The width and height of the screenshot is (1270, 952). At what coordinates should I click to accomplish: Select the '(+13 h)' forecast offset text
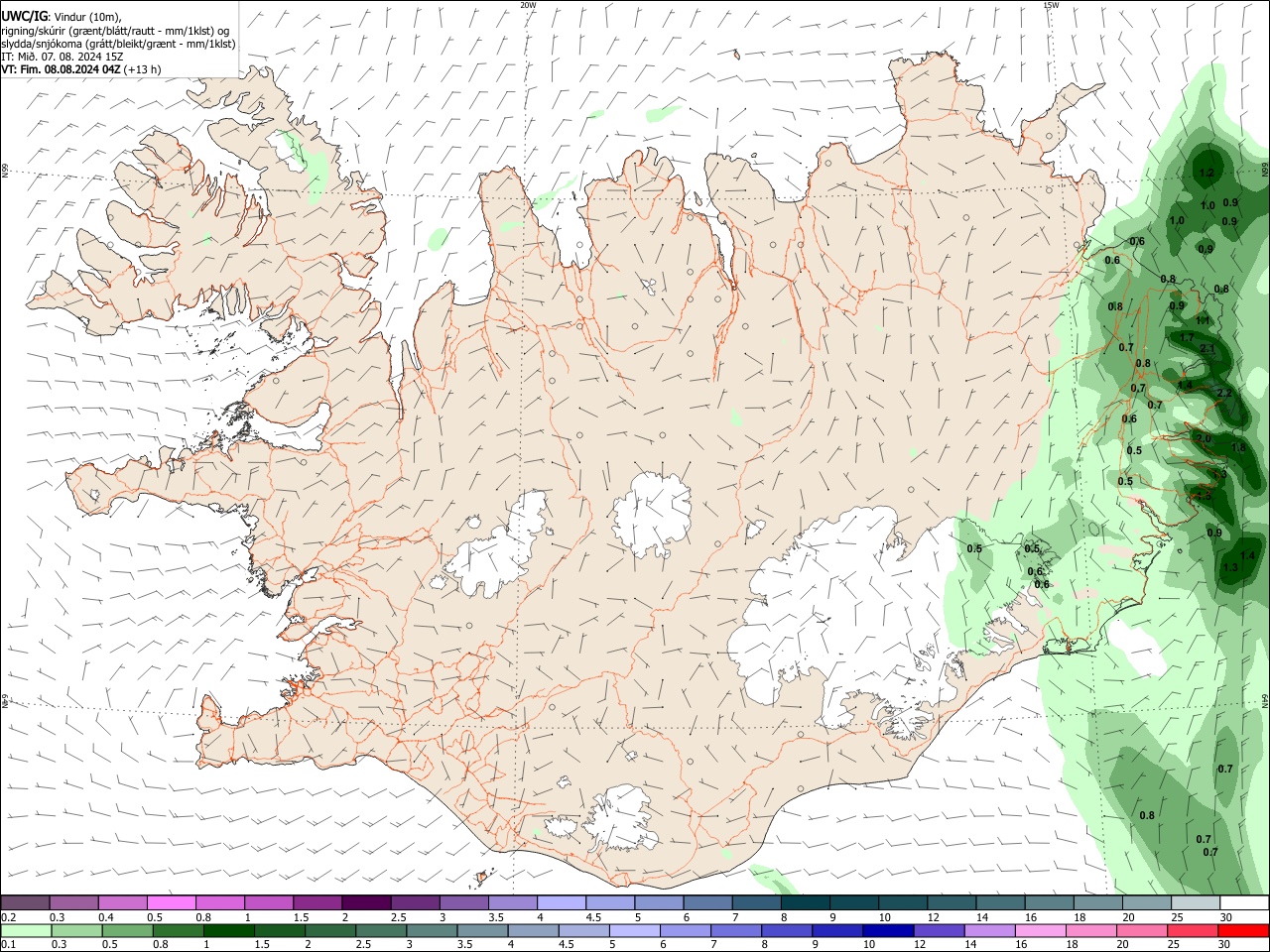click(x=143, y=69)
